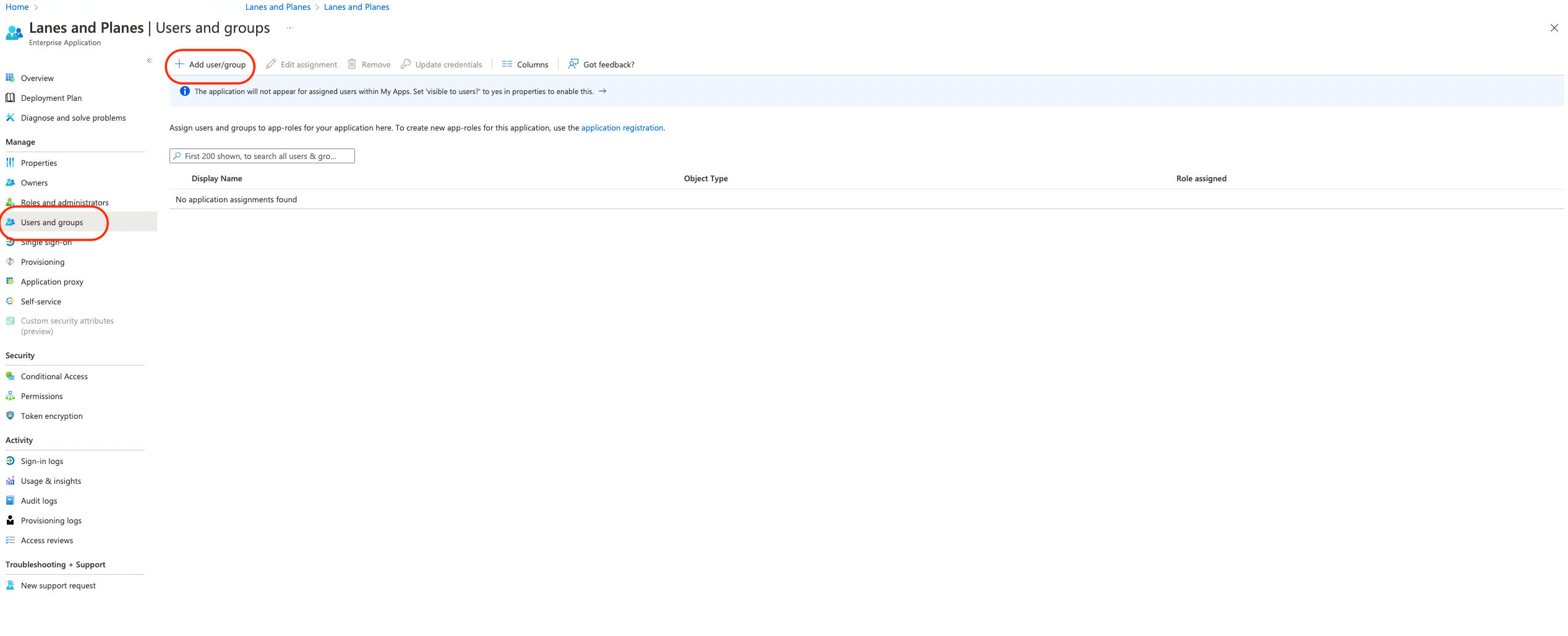Follow the arrow in the info banner
The height and width of the screenshot is (636, 1568).
click(x=602, y=91)
